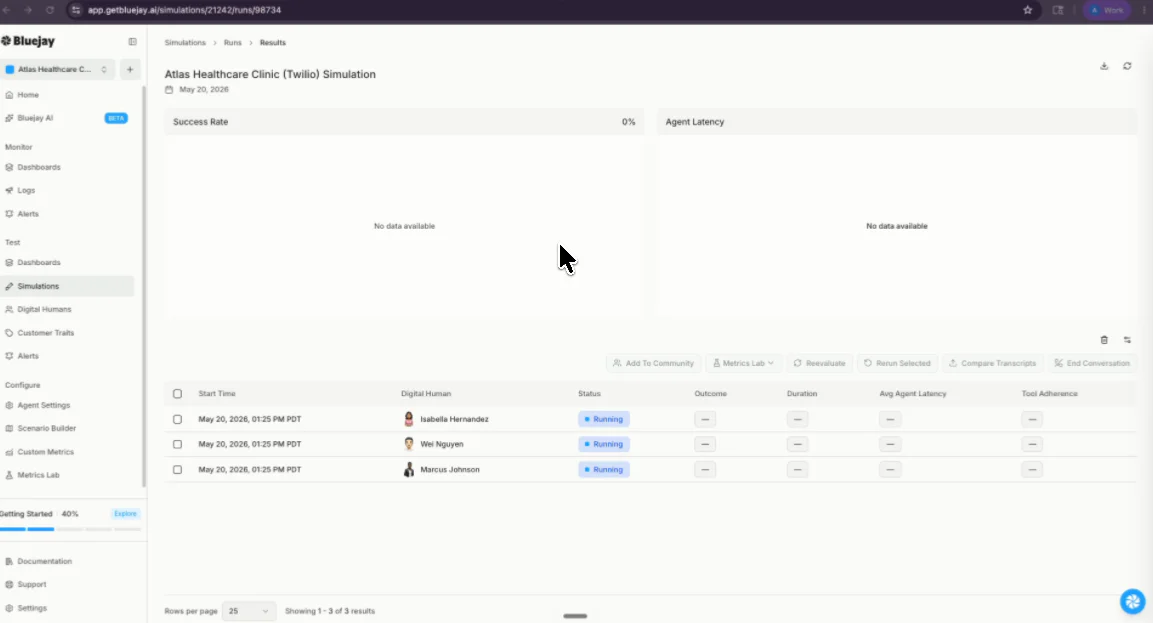Check the Marcus Johnson row checkbox

[x=177, y=469]
